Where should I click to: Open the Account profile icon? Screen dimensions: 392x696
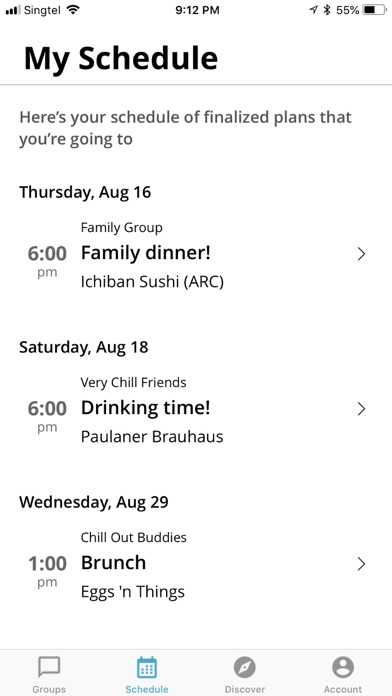tap(343, 668)
